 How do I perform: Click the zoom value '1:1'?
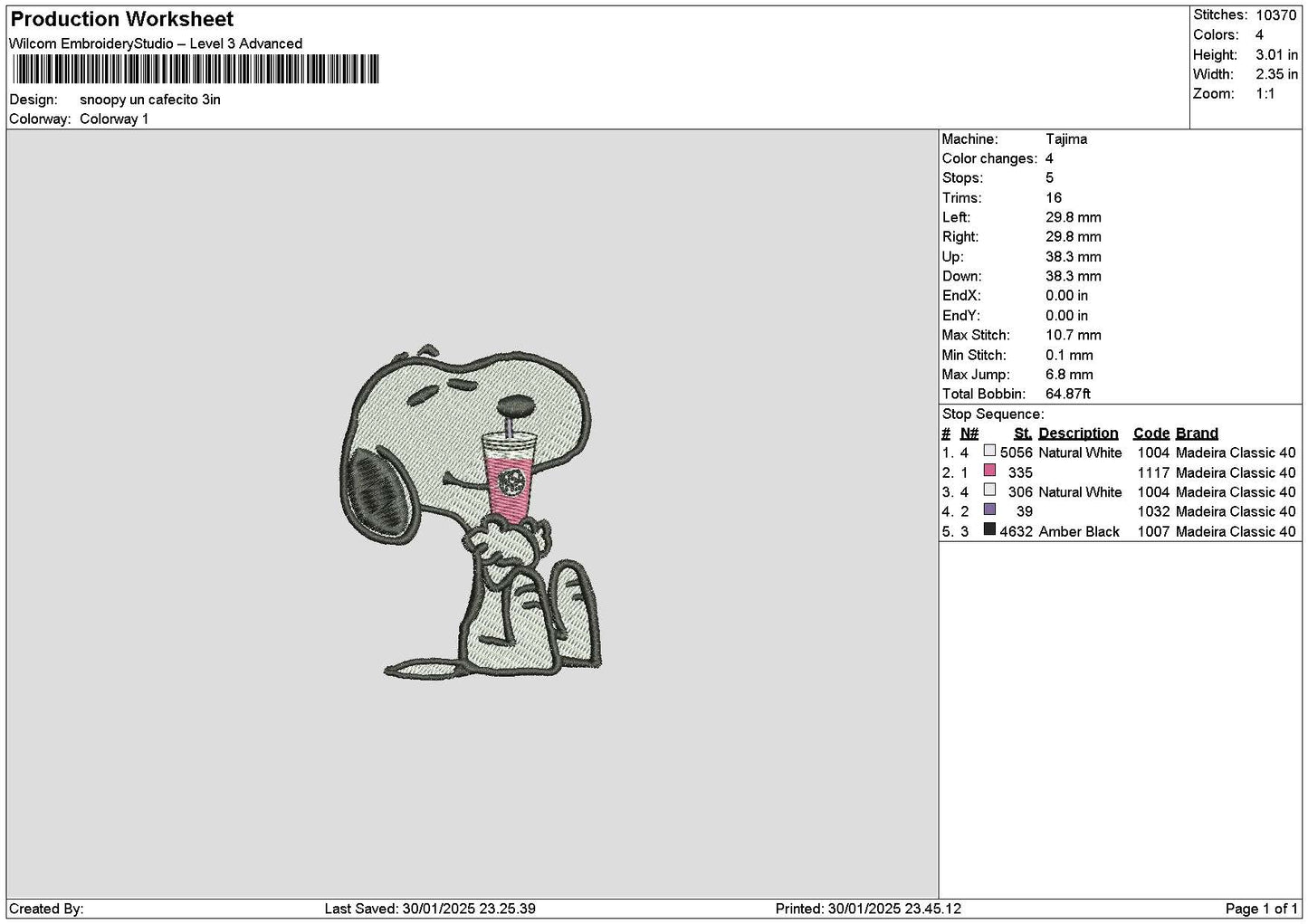1265,94
